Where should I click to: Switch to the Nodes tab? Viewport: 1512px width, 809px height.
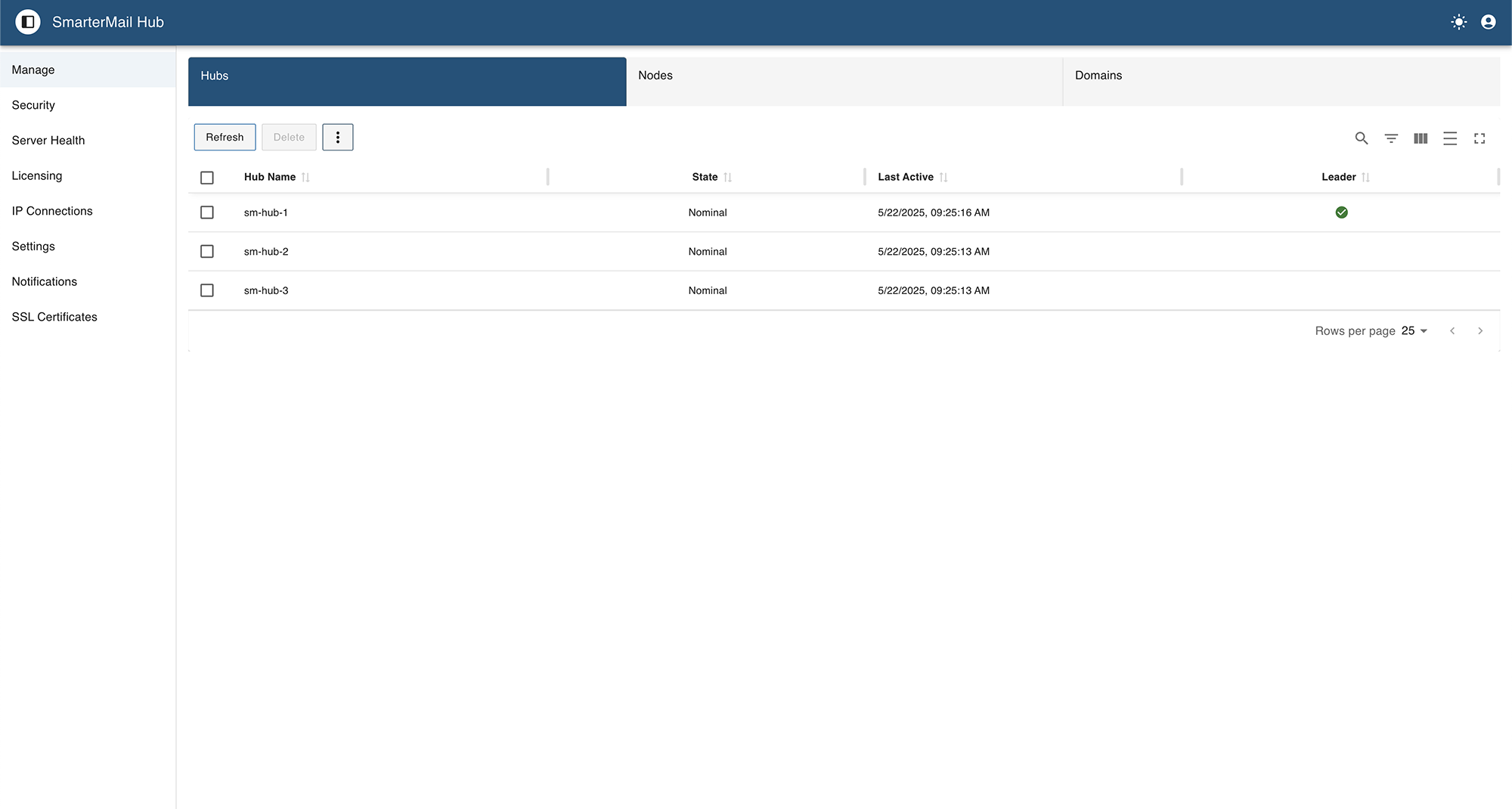click(844, 82)
